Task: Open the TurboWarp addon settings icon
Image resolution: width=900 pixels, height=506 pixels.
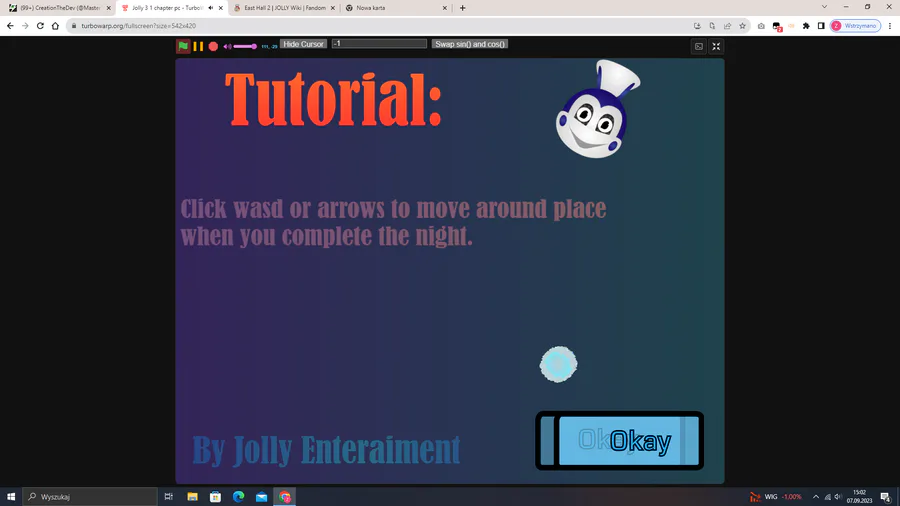Action: [699, 46]
